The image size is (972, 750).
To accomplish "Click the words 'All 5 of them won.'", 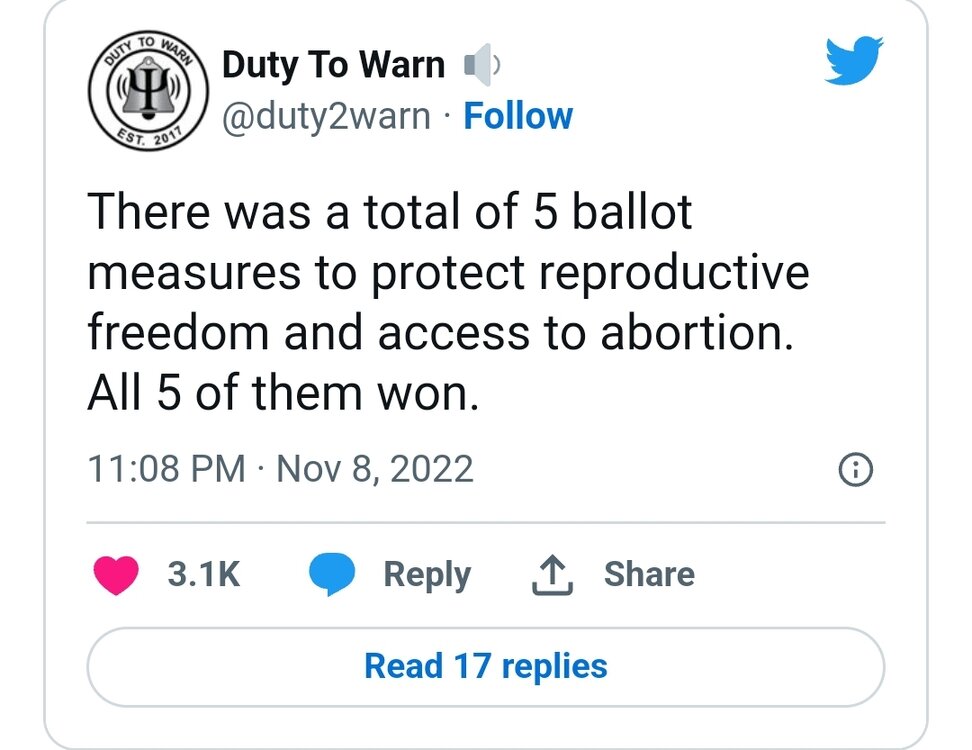I will 284,394.
